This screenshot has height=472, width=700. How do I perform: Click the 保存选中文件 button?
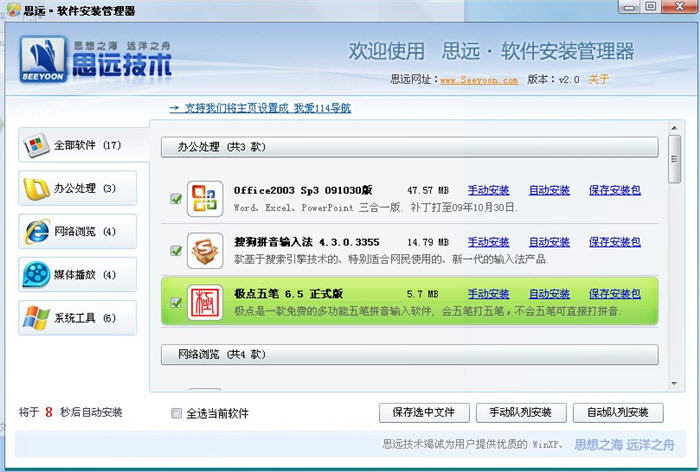point(424,412)
